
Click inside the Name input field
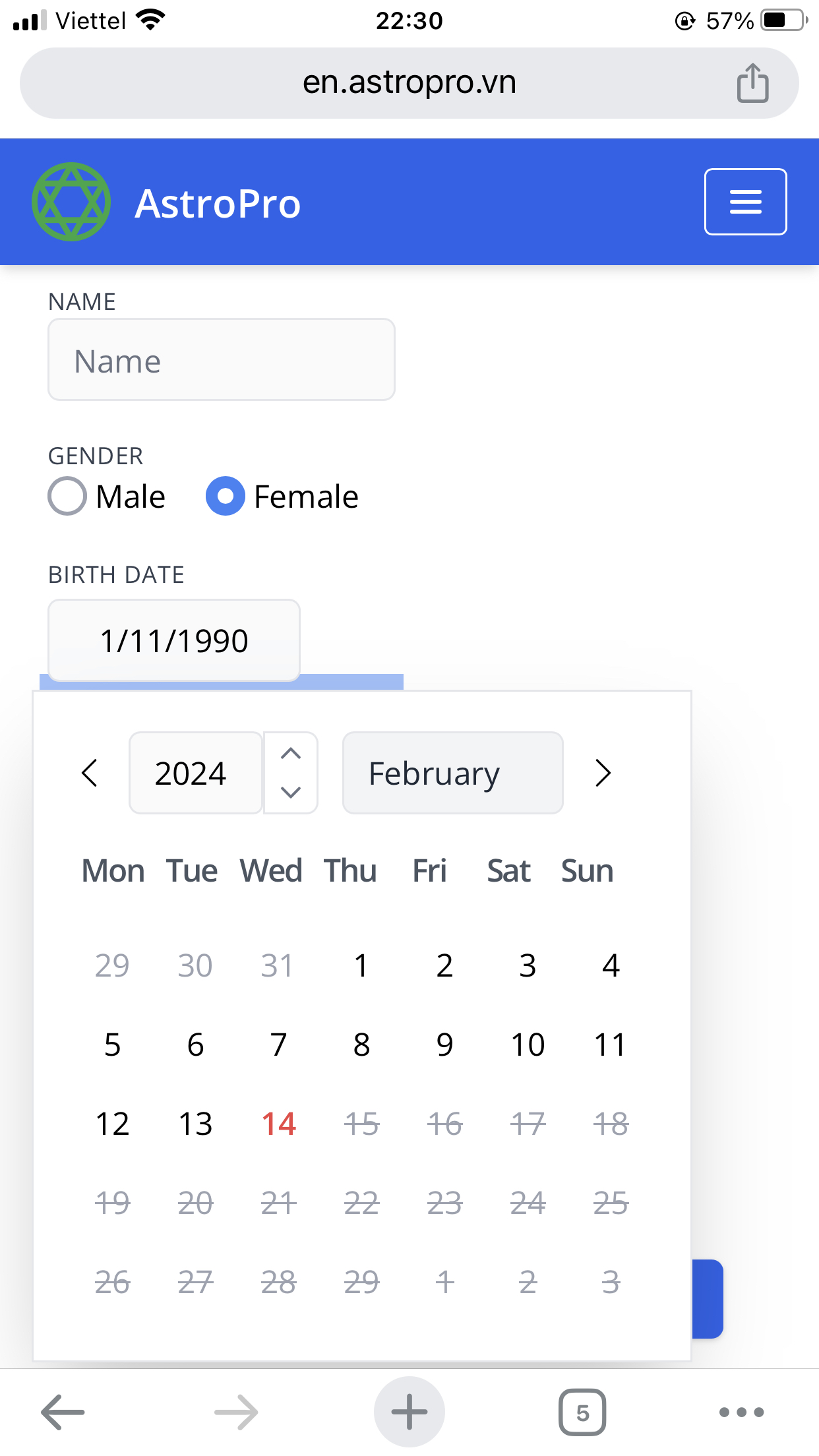(220, 359)
